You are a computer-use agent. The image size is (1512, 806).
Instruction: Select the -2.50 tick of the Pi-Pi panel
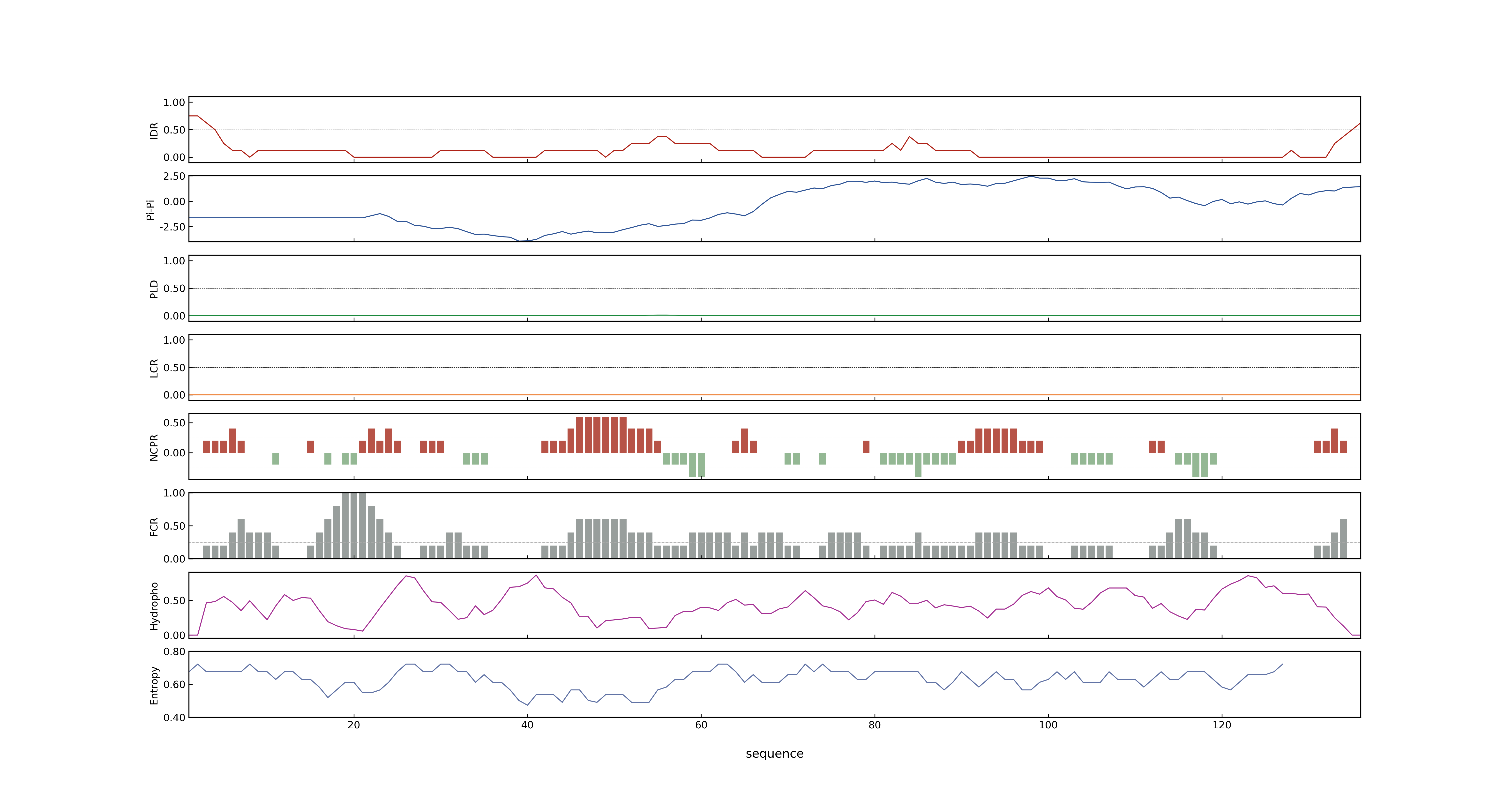coord(172,227)
